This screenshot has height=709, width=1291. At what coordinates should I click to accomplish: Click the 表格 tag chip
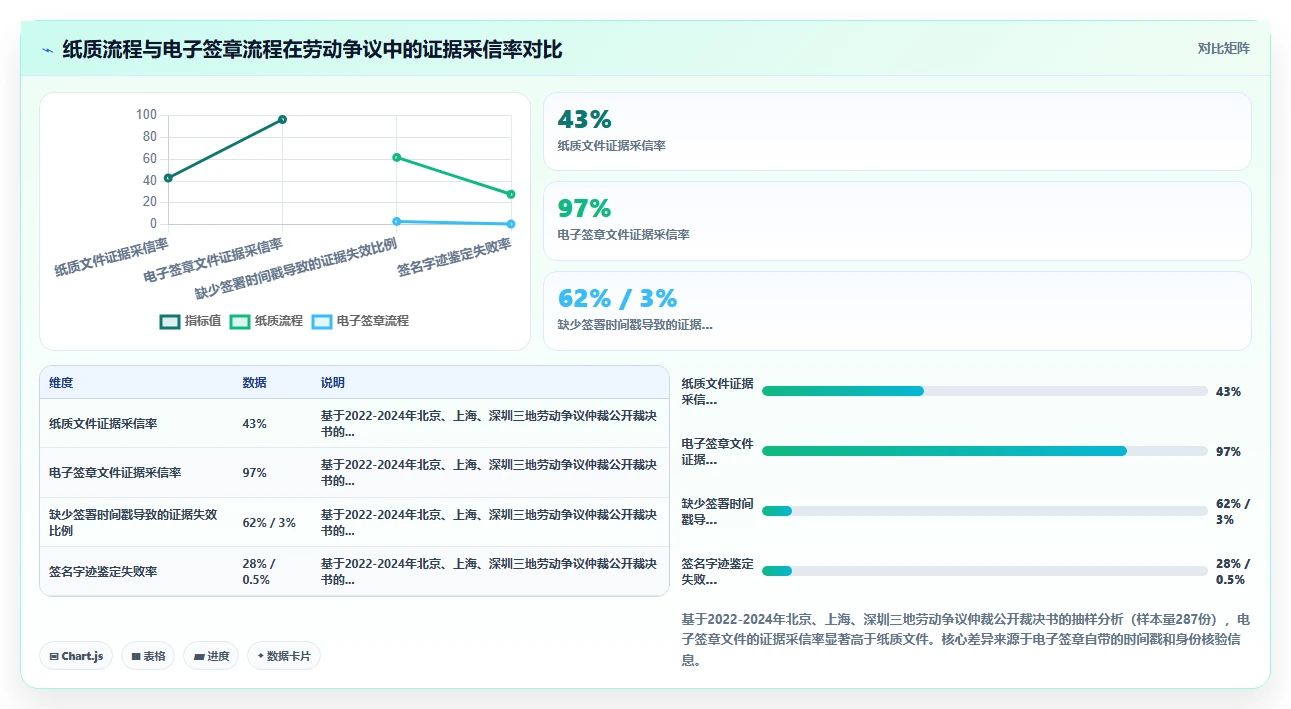(x=148, y=656)
